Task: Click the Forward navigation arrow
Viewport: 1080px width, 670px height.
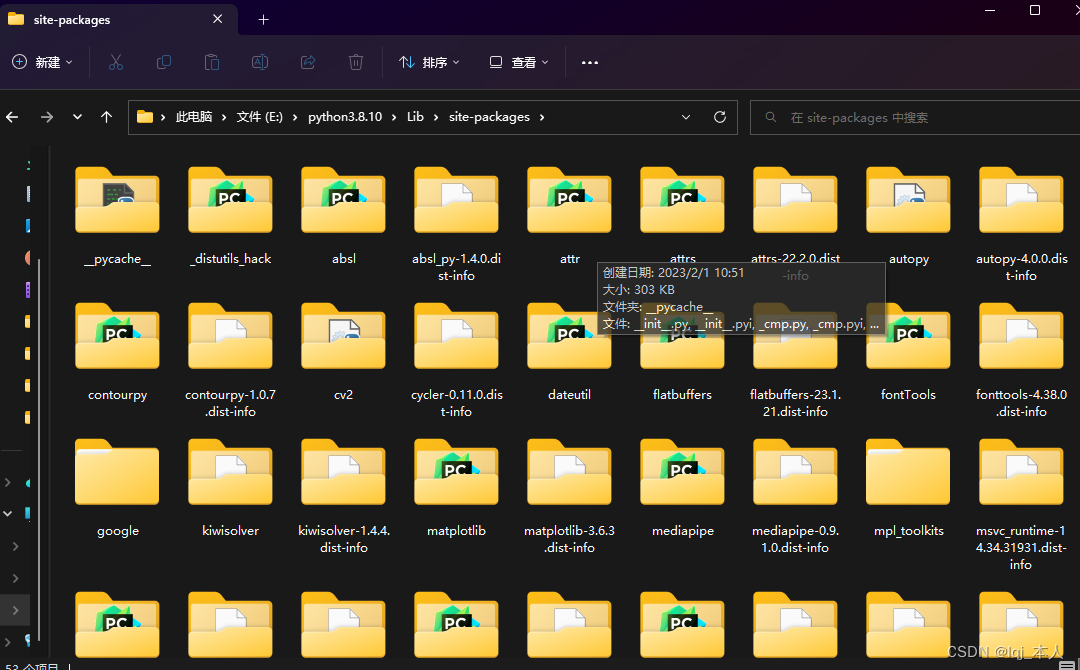Action: click(x=46, y=116)
